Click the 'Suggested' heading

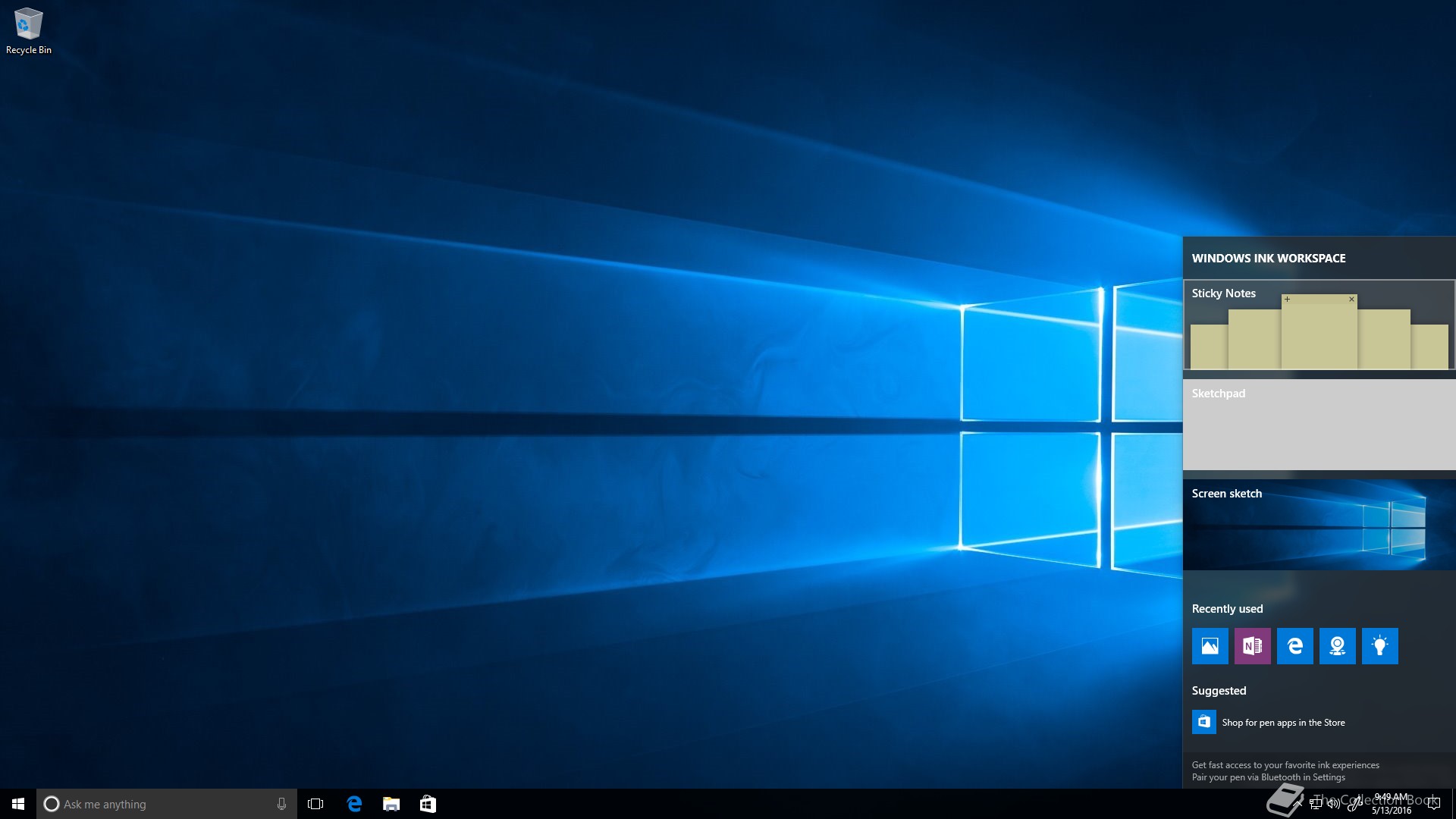(x=1219, y=691)
